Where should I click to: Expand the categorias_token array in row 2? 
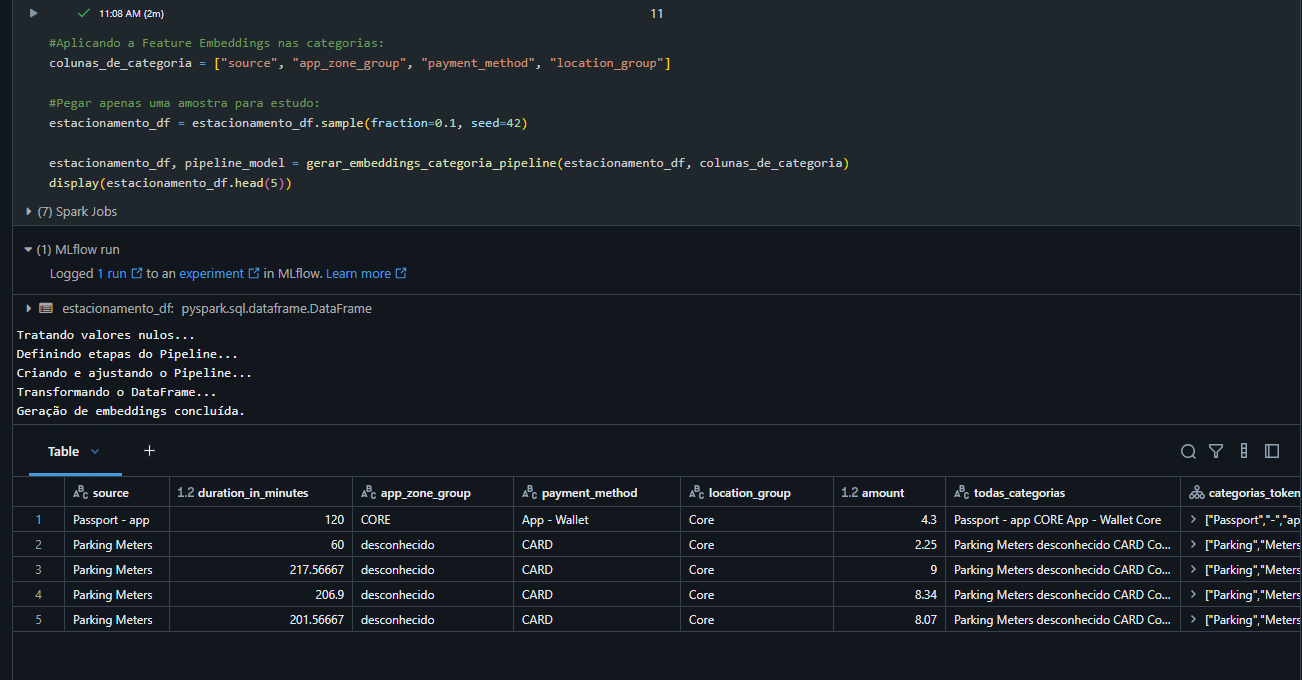point(1193,545)
